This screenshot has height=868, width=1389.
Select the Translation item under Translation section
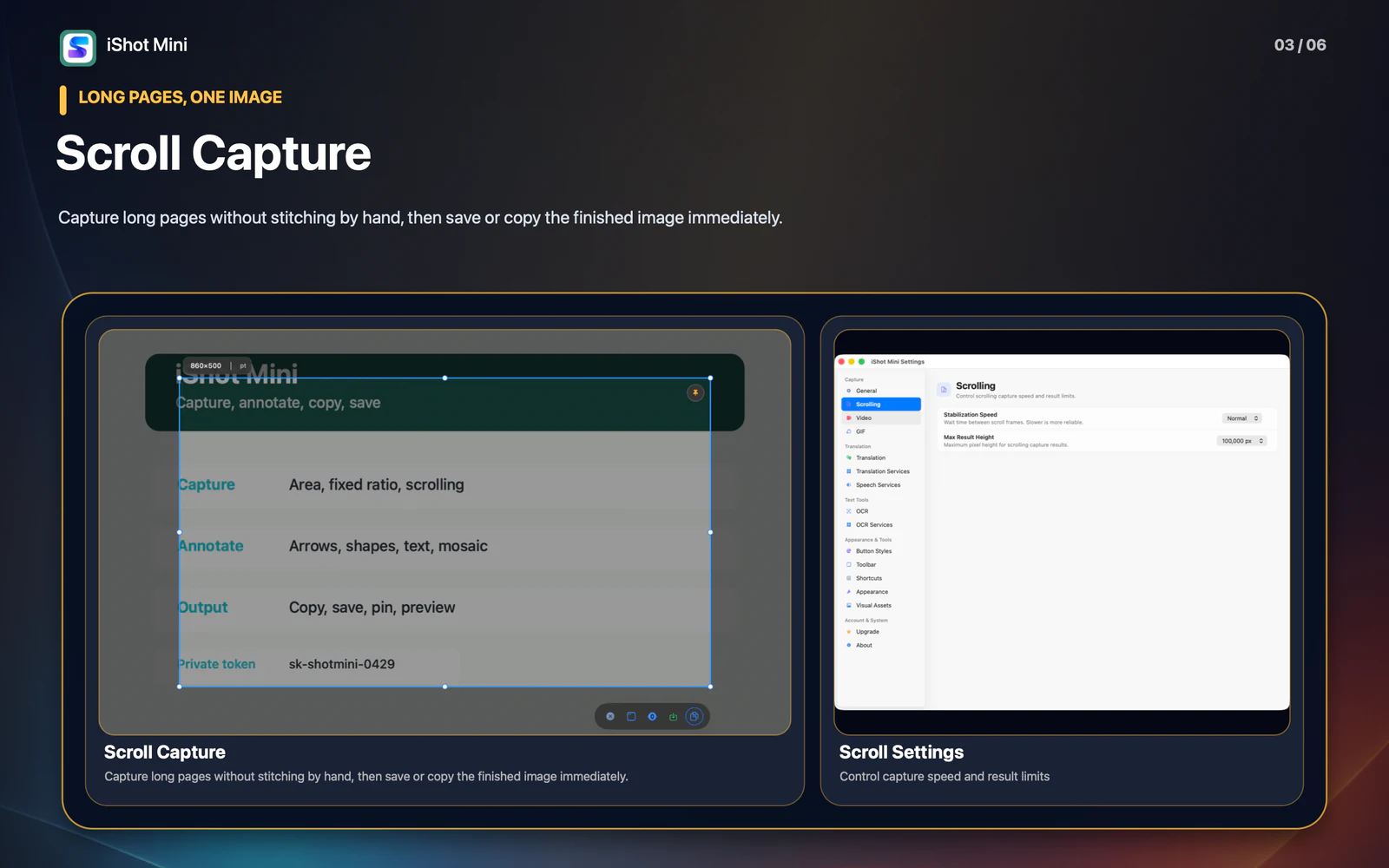(x=881, y=458)
